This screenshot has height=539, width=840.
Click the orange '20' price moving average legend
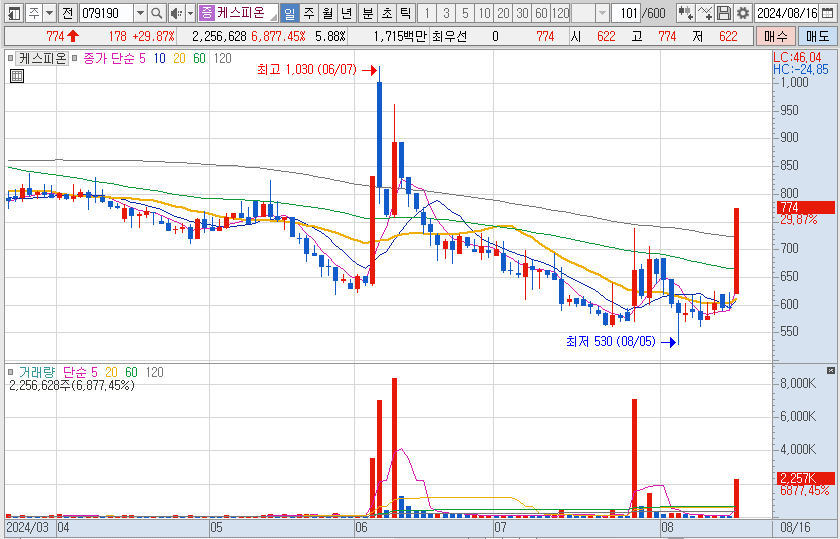point(179,58)
